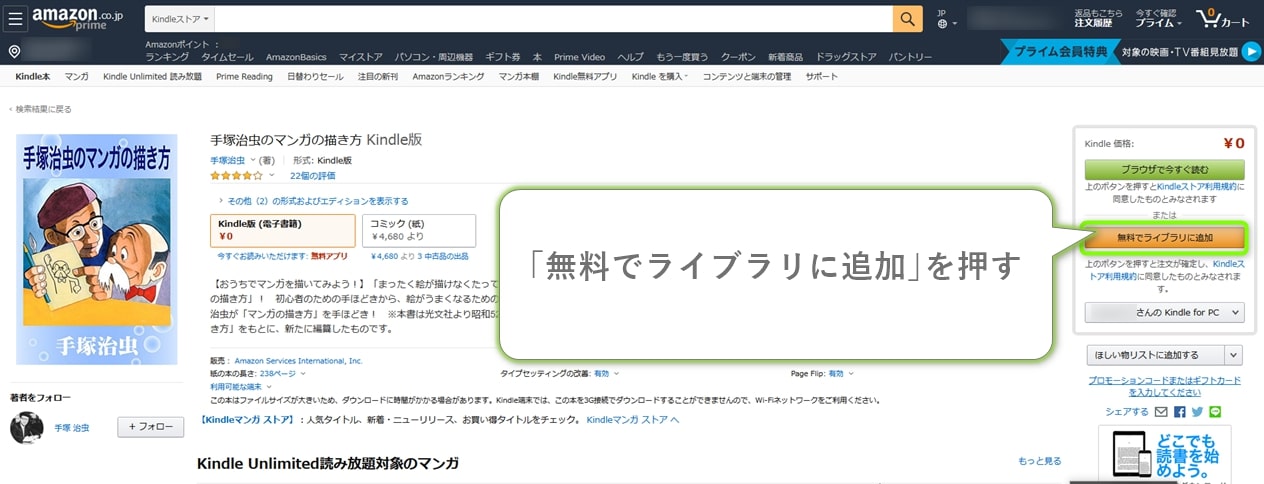Screen dimensions: 1264x484
Task: Click the + フォロー author button
Action: tap(151, 427)
